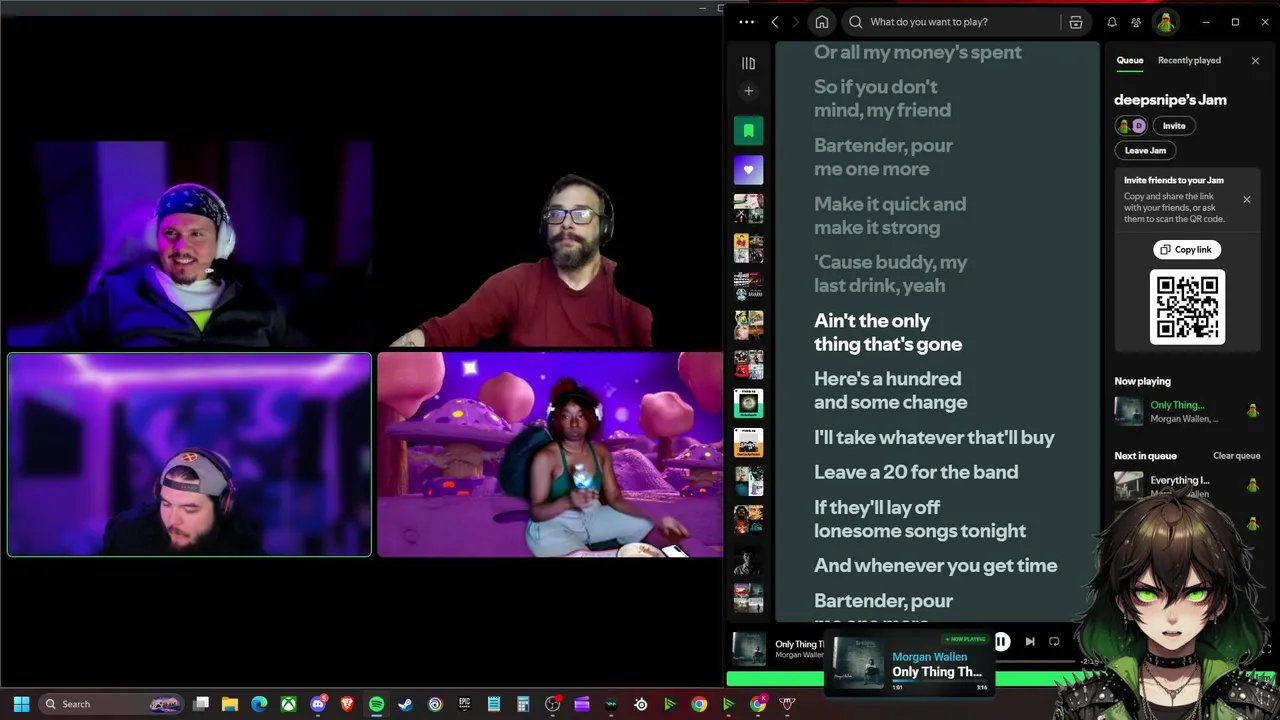This screenshot has height=720, width=1280.
Task: Jump to lyric 'Ain't the only thing that's gone'
Action: click(888, 333)
